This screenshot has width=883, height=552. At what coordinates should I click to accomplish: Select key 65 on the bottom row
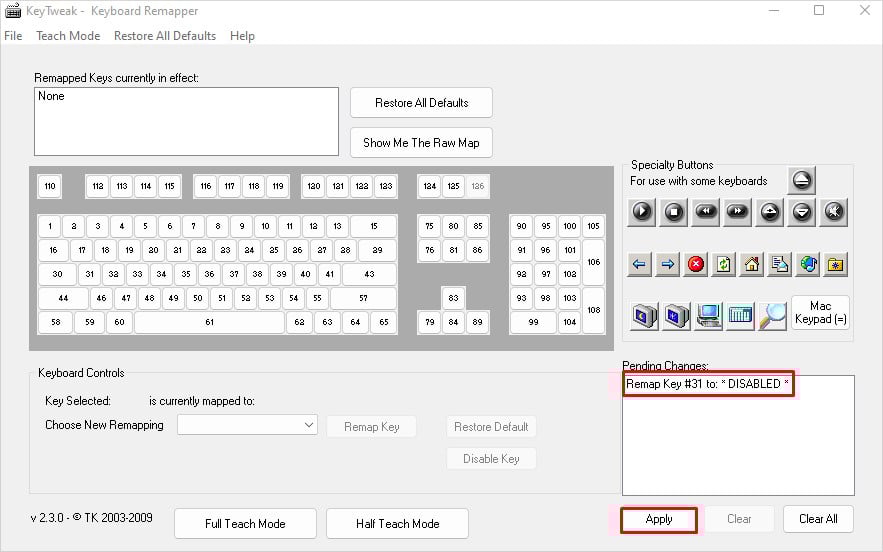pyautogui.click(x=383, y=322)
